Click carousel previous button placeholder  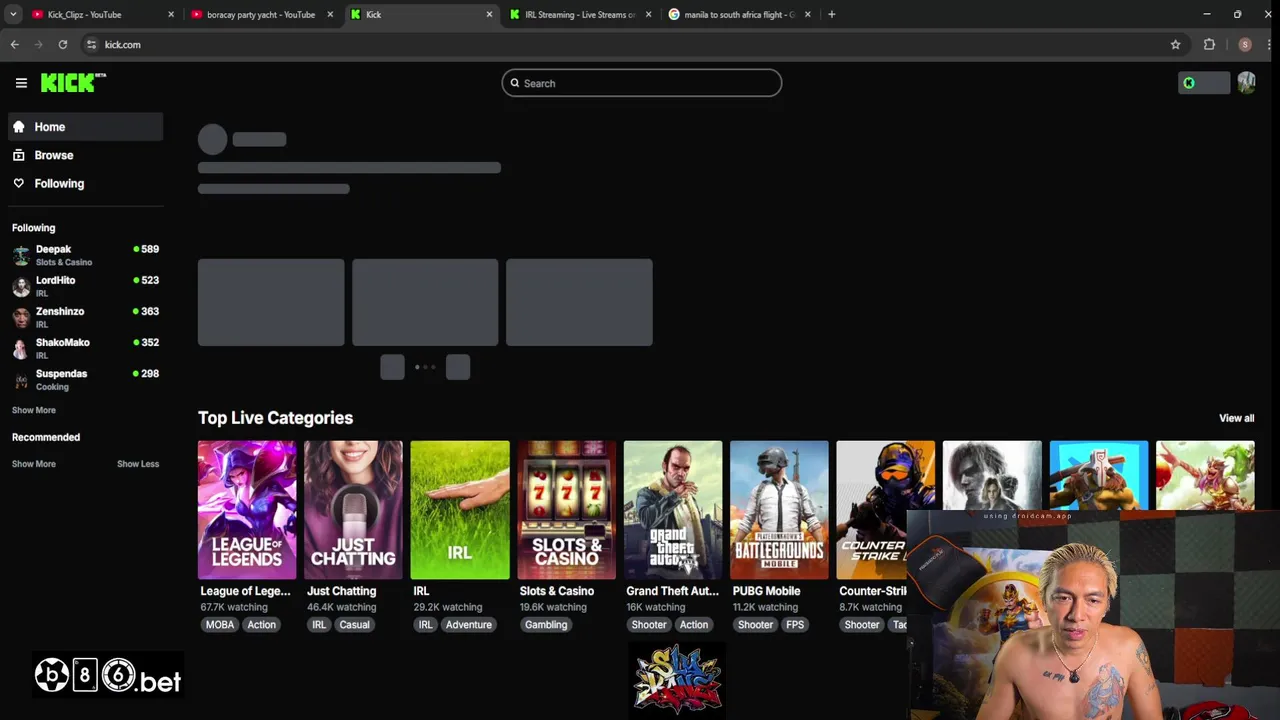click(x=392, y=367)
